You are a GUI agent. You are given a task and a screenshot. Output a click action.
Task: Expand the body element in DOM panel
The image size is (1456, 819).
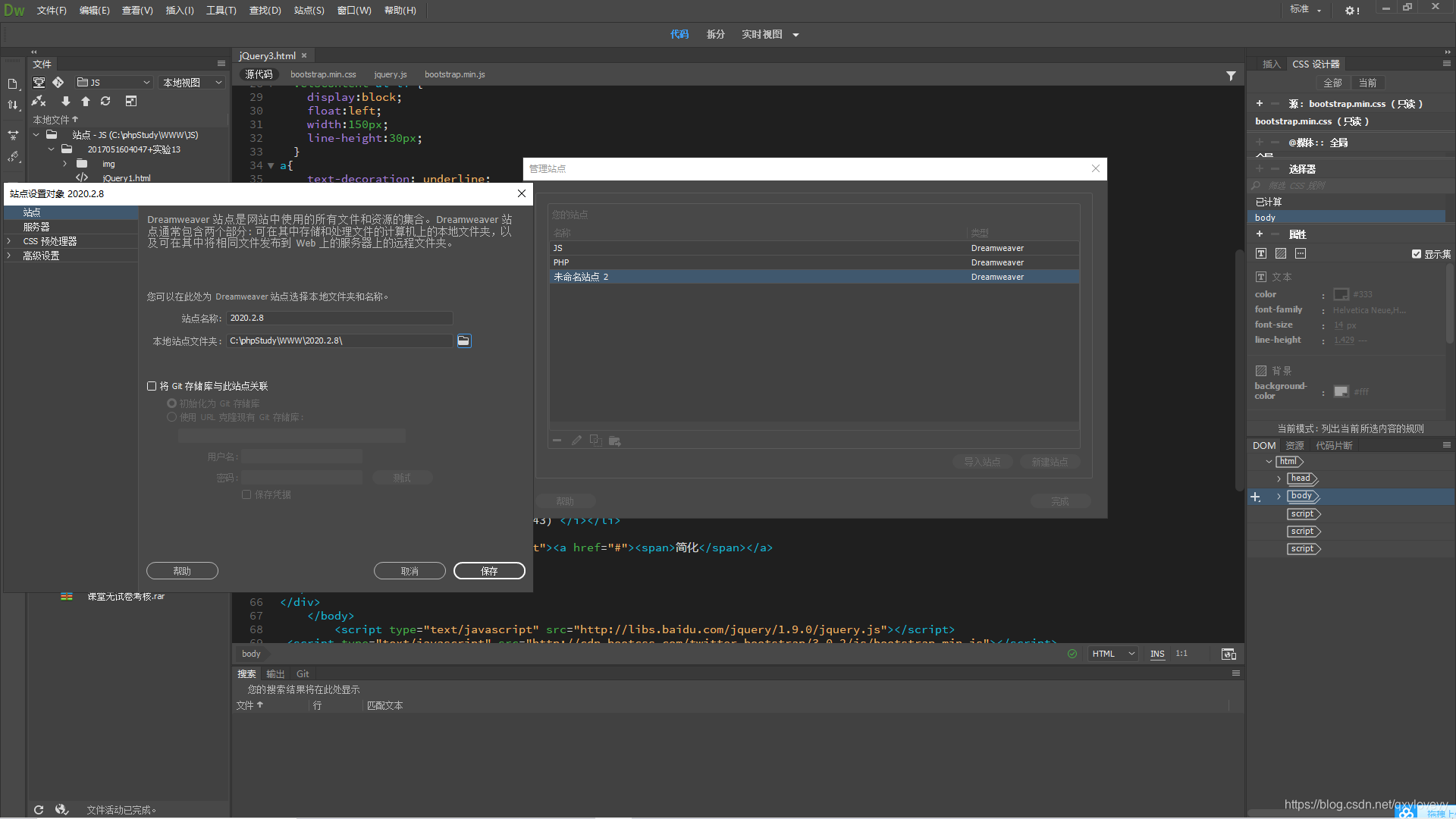1279,495
